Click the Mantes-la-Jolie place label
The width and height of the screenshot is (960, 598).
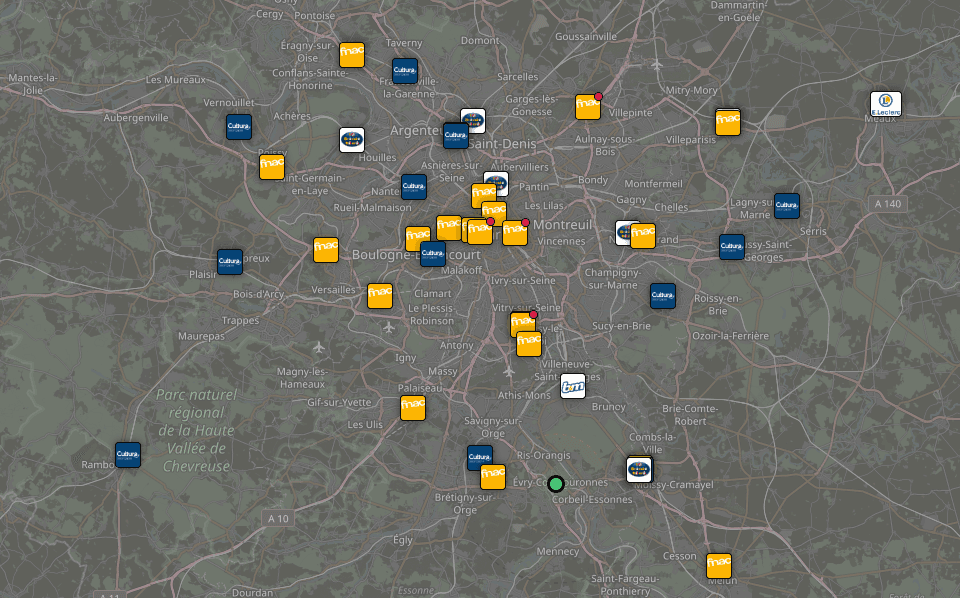click(33, 84)
